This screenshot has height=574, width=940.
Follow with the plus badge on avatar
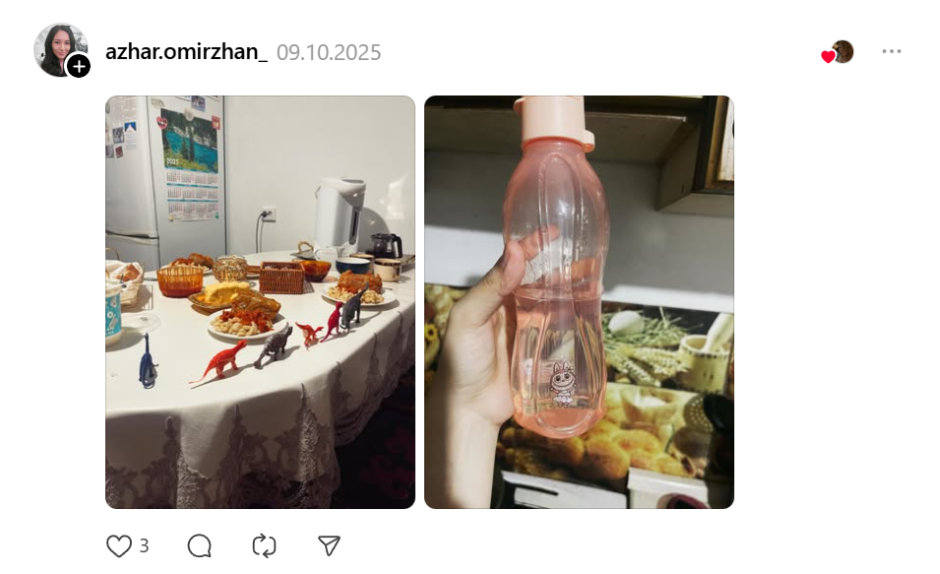point(79,66)
